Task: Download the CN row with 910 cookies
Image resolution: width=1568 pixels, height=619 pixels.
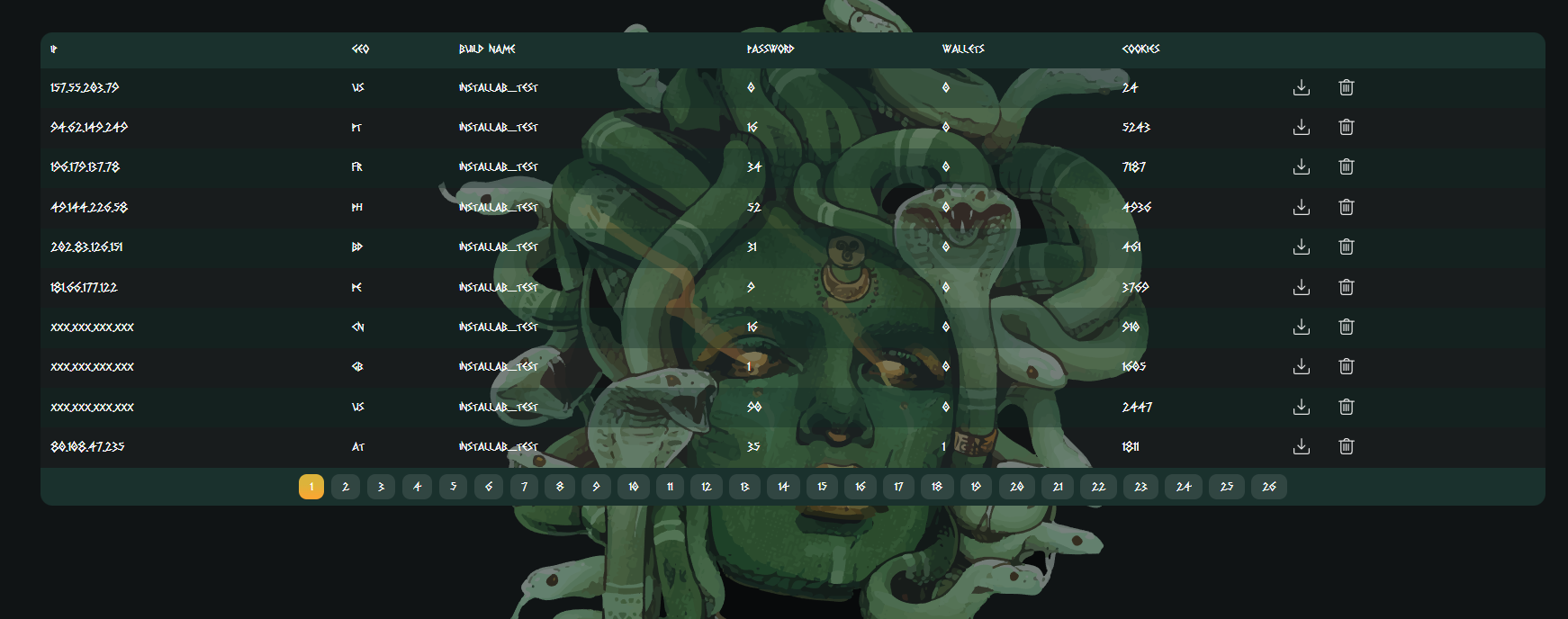Action: coord(1302,327)
